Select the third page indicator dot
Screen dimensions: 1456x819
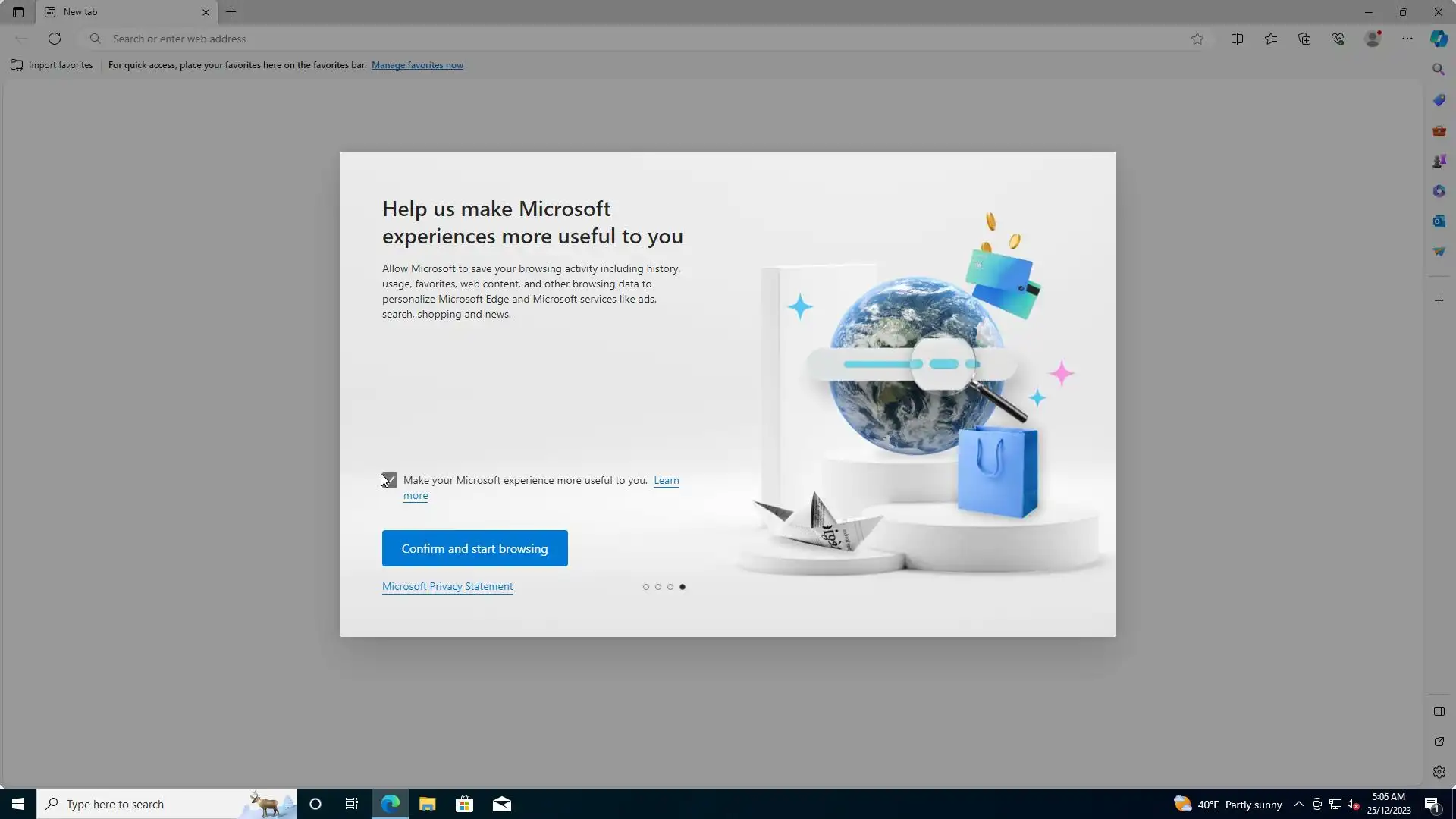pos(670,587)
